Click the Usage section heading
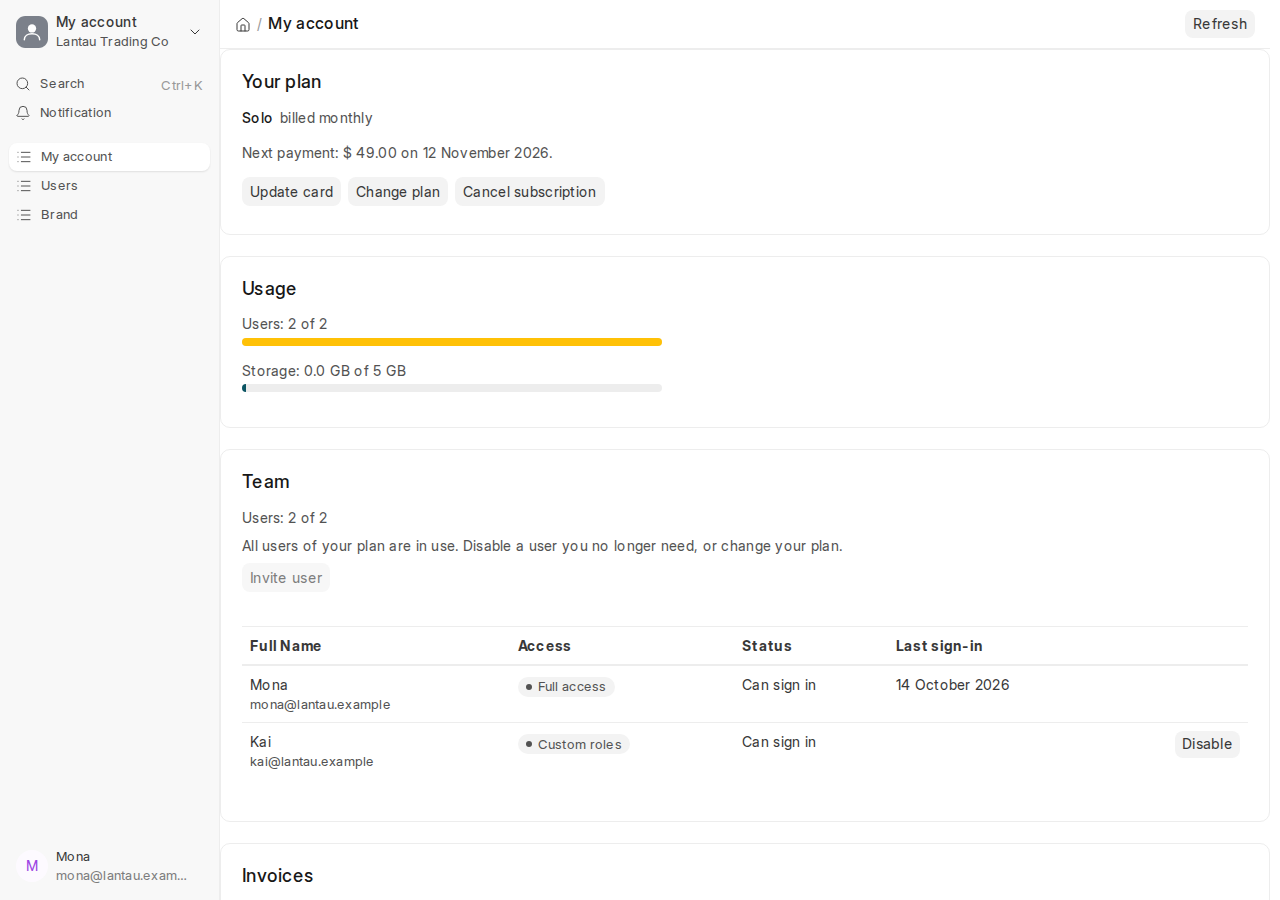Image resolution: width=1280 pixels, height=900 pixels. pyautogui.click(x=269, y=289)
